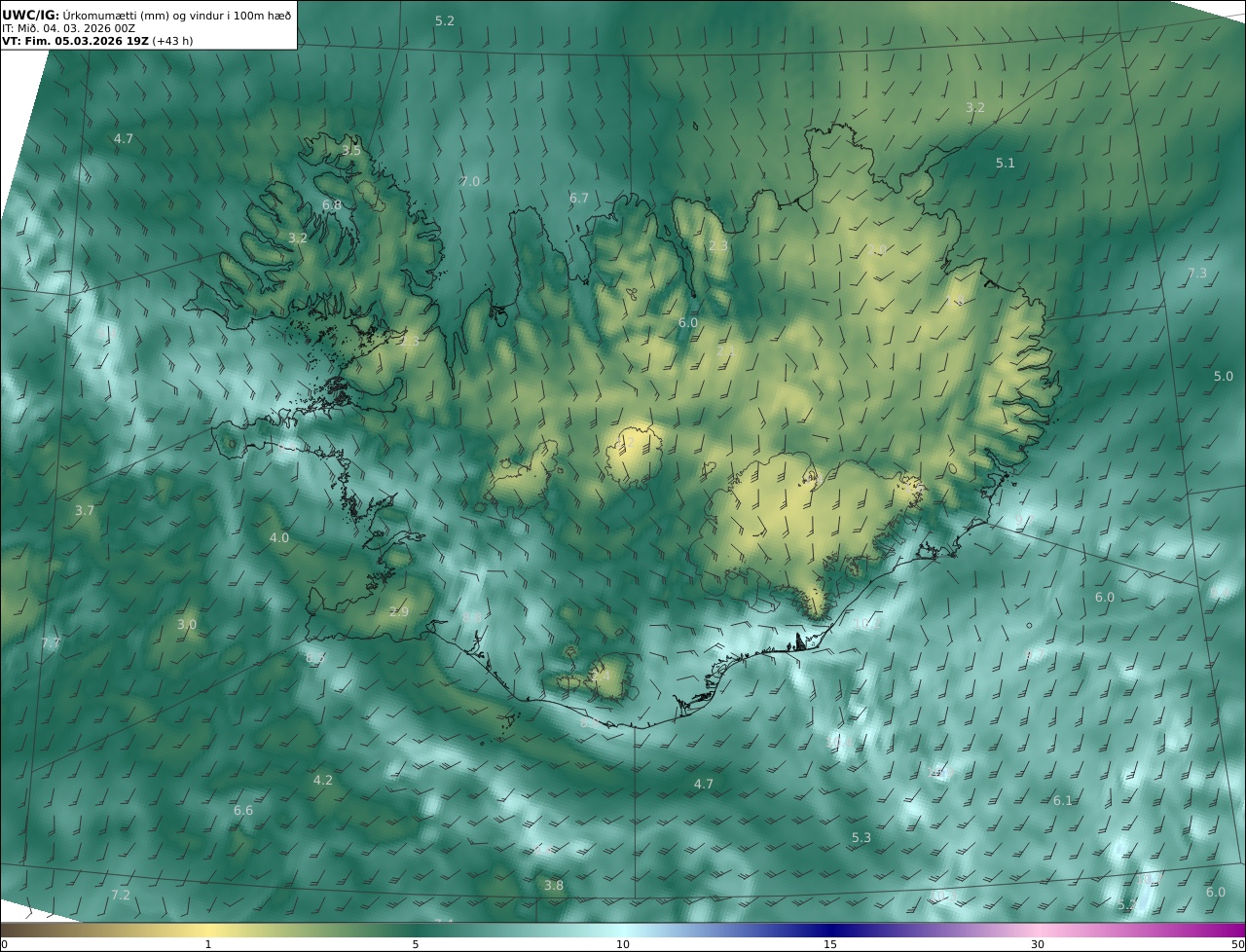This screenshot has height=952, width=1246.
Task: Select the 'VT: Fim. 05.03.2026 19Z (+43 h)' line
Action: click(97, 41)
